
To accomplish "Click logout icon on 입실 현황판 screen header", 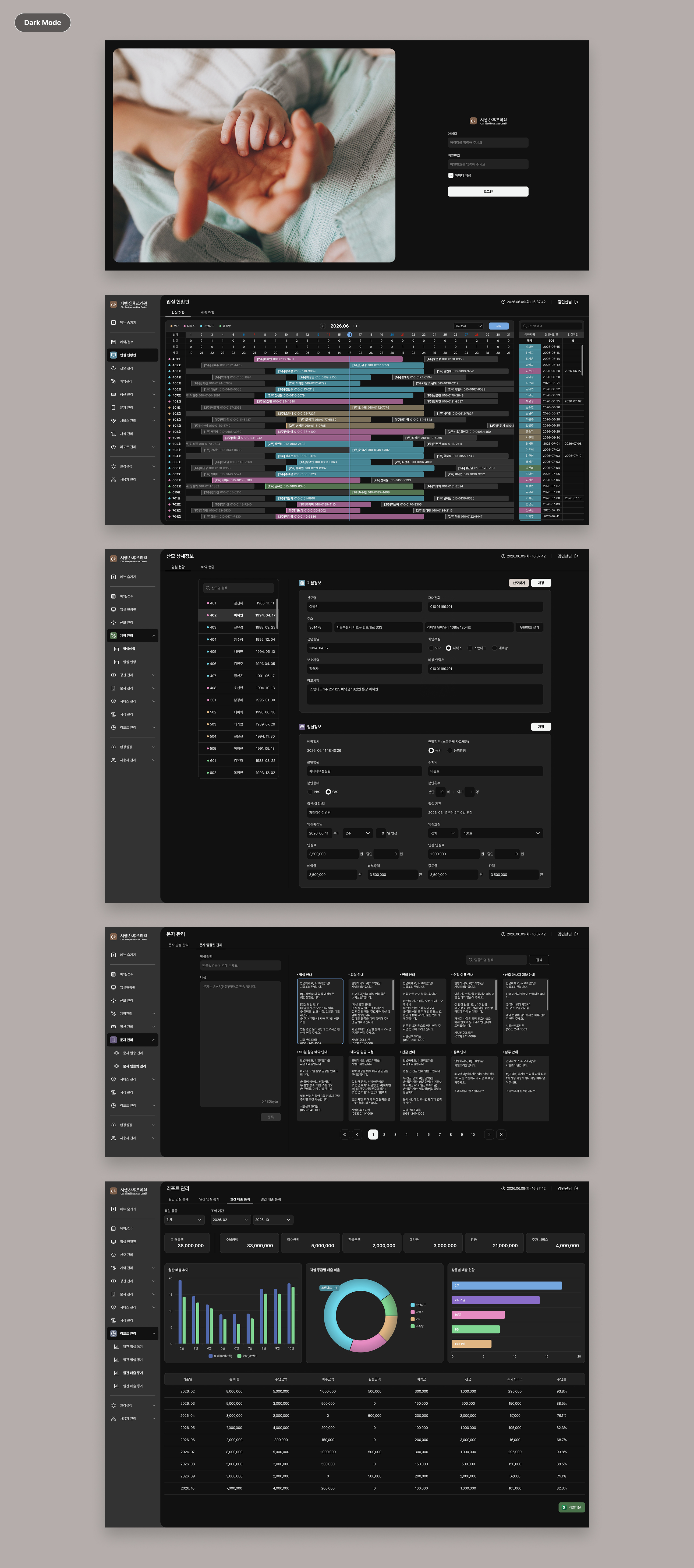I will point(577,302).
